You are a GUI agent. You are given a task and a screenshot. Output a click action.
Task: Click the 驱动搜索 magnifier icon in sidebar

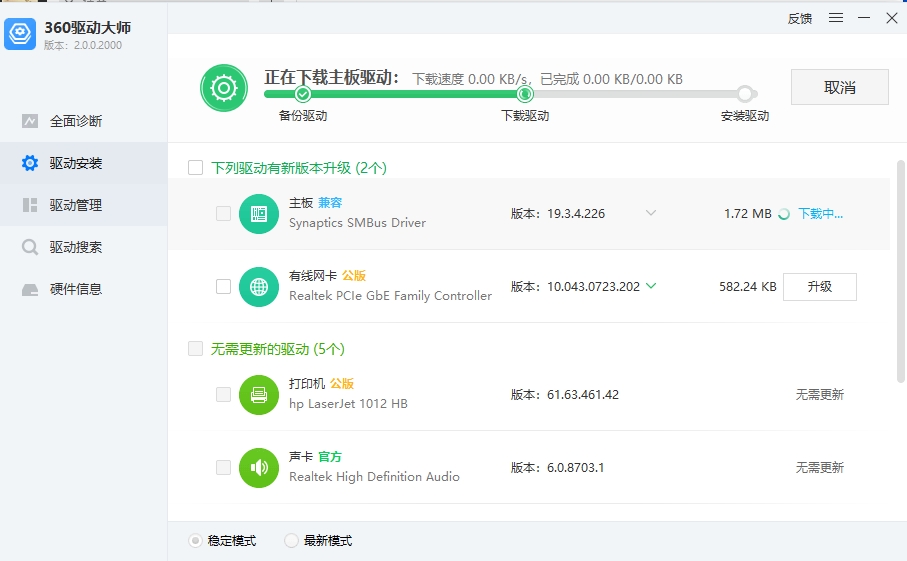30,248
